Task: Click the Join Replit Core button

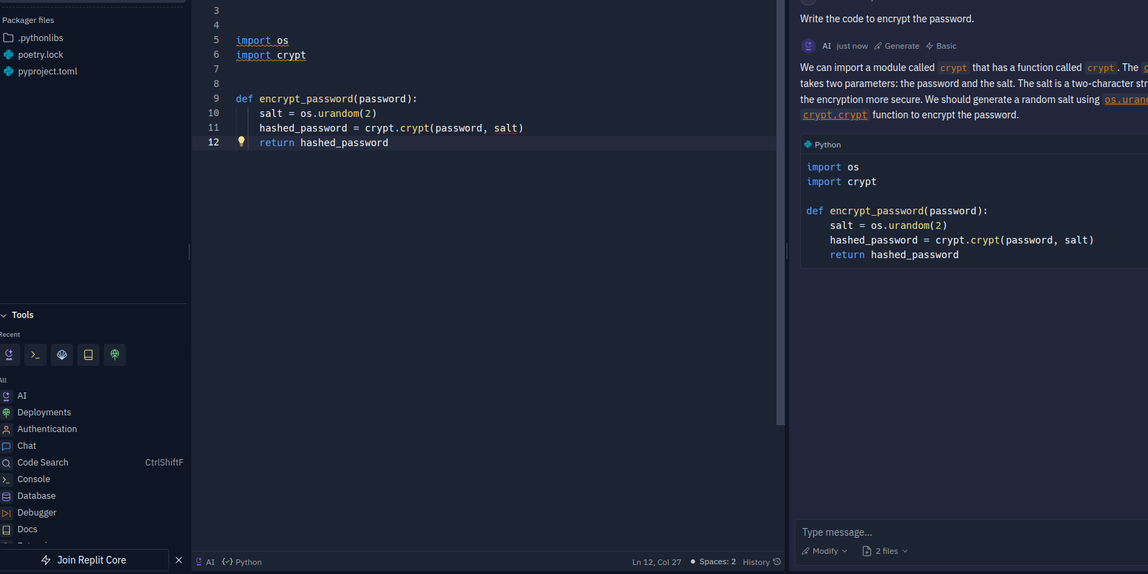Action: pyautogui.click(x=84, y=560)
